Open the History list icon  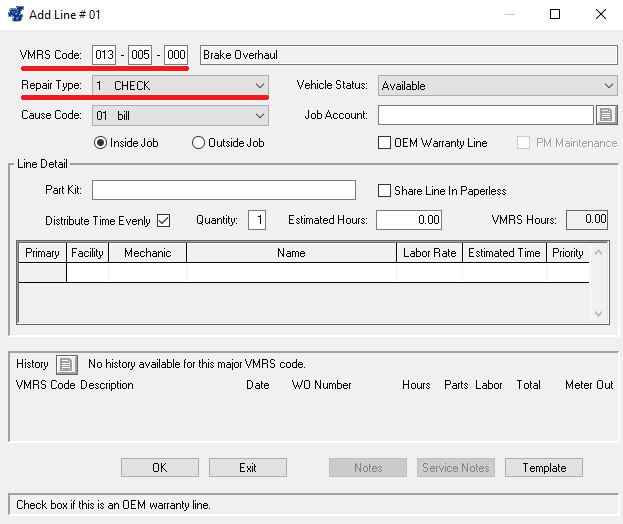click(x=66, y=364)
